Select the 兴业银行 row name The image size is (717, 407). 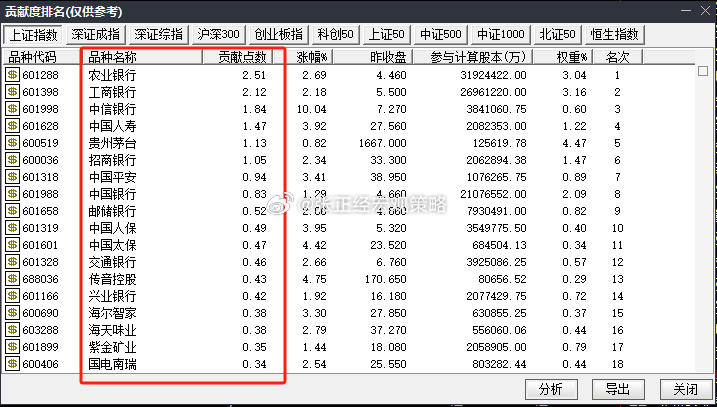tap(112, 296)
